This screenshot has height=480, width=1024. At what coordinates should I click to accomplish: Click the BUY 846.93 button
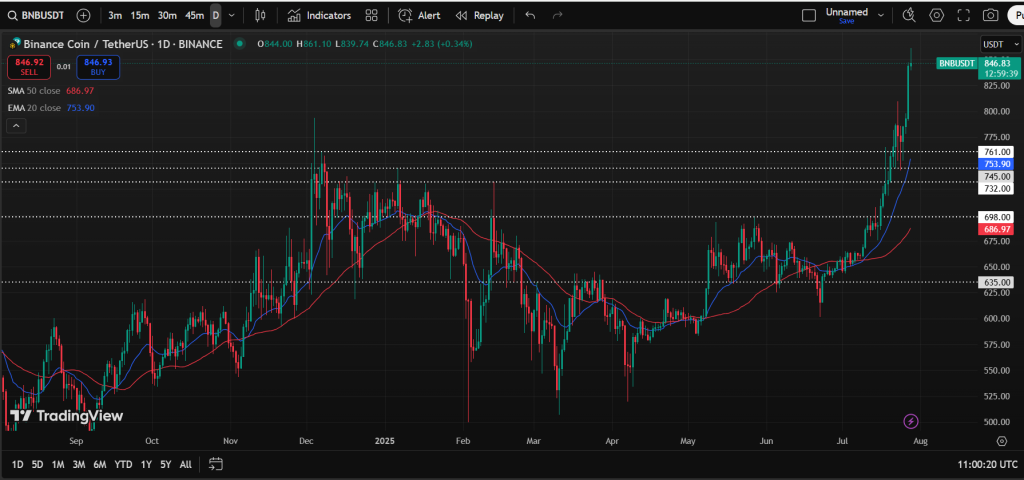98,67
